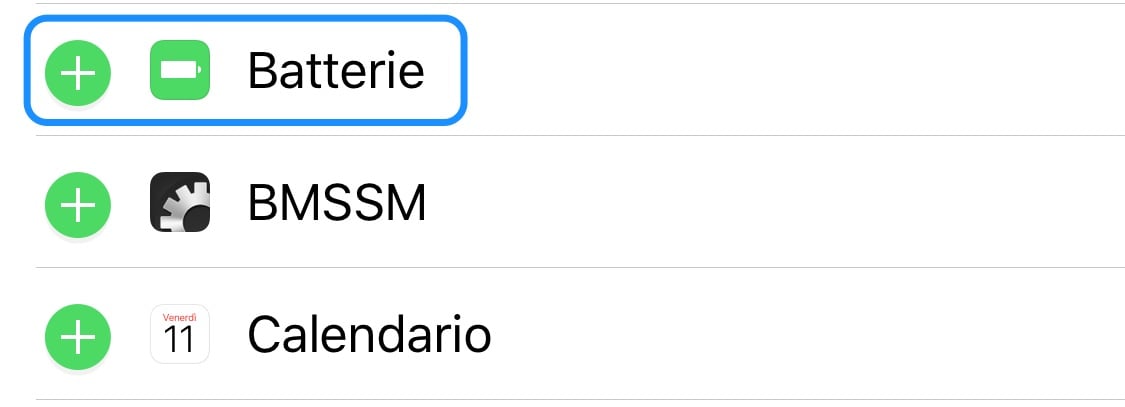Click empty space in the Calendario row
Screen dimensions: 1125x407
(807, 334)
